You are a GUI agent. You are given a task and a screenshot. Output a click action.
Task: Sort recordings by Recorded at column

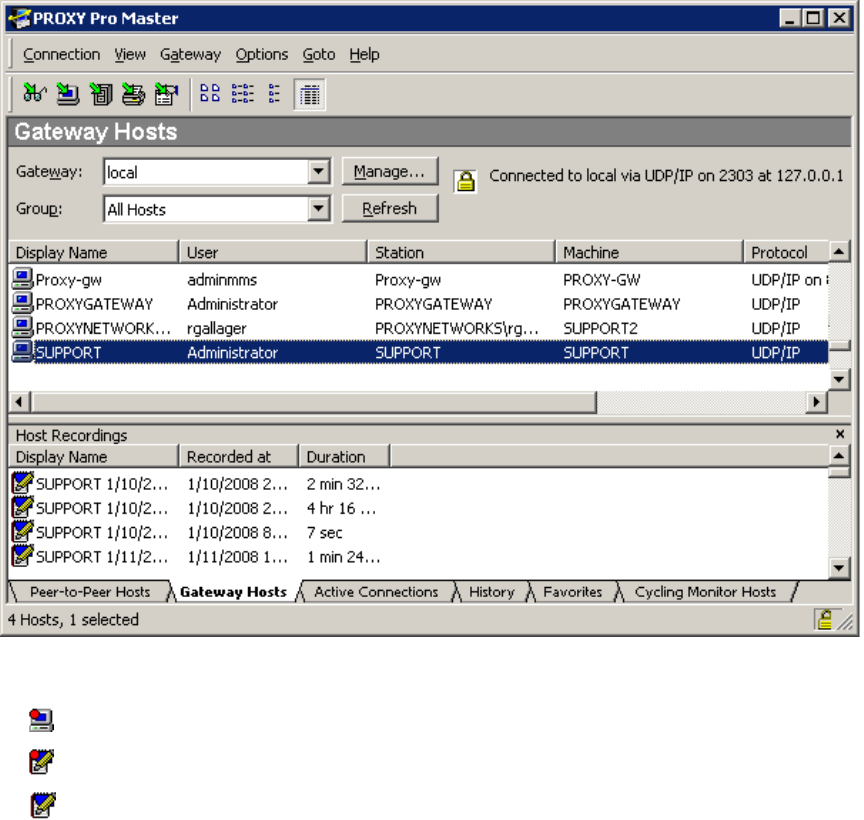(238, 457)
